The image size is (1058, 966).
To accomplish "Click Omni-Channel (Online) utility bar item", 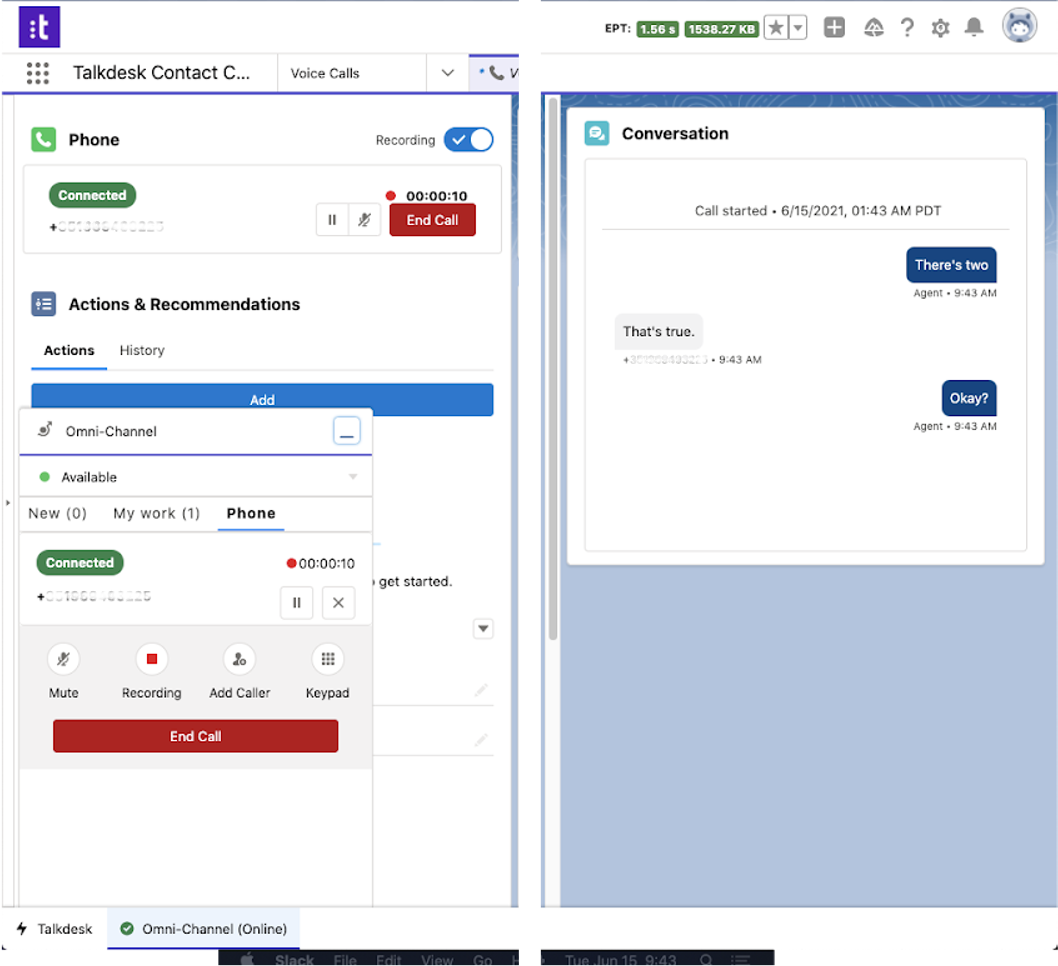I will (x=204, y=929).
